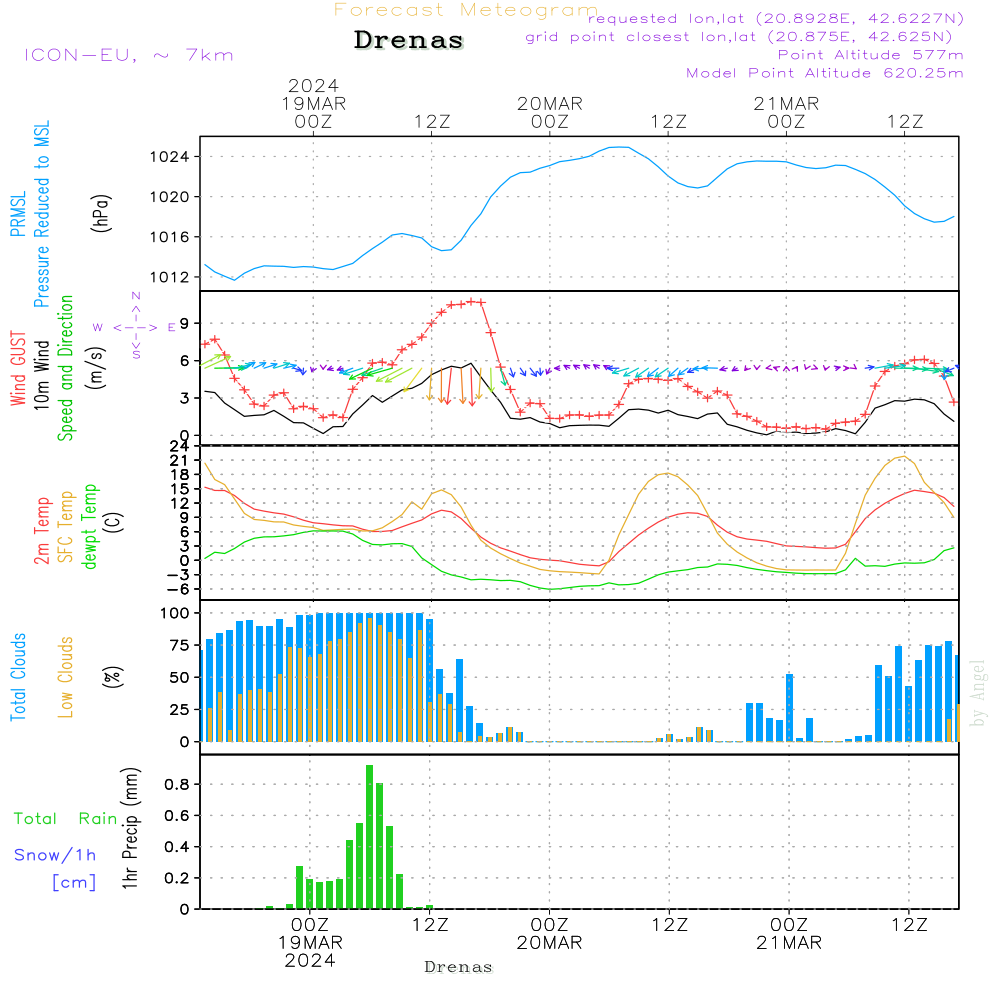Screen dimensions: 1000x1000
Task: Click the bold Drenas title at top
Action: point(409,41)
